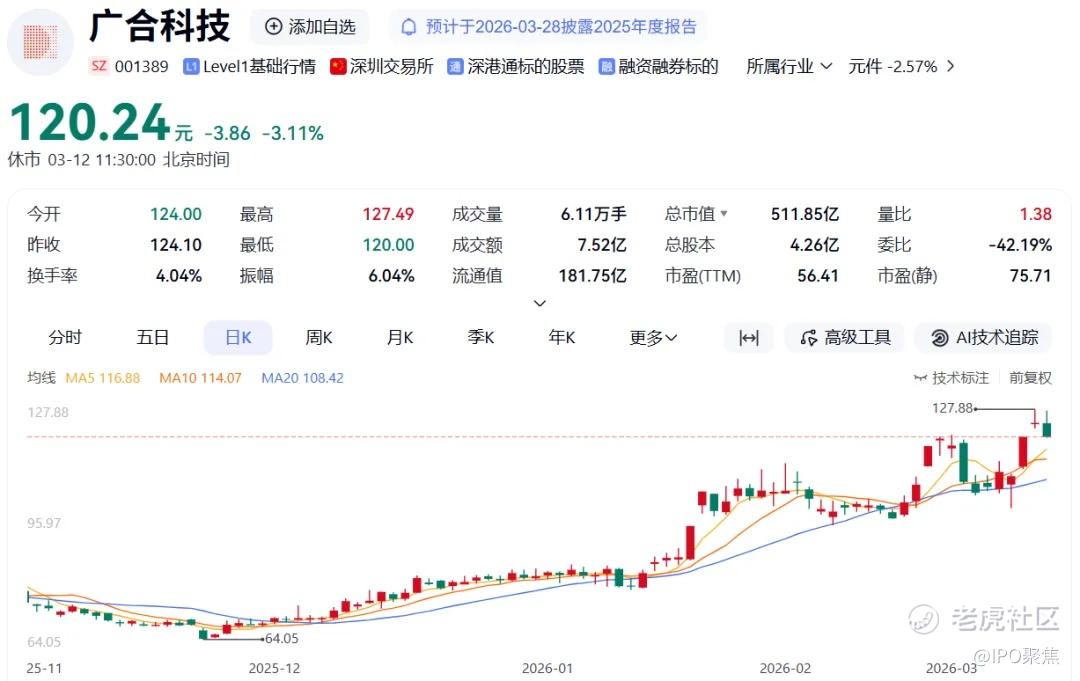Click the 最高 value 127.49
The image size is (1080, 681).
pyautogui.click(x=388, y=214)
